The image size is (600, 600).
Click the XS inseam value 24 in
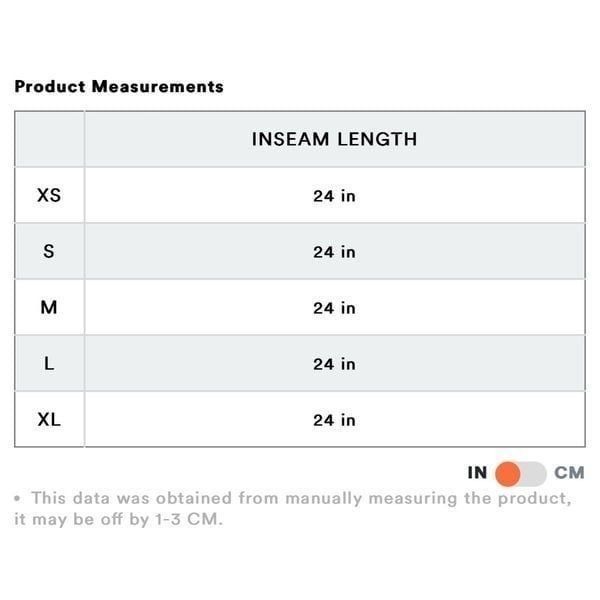click(334, 196)
